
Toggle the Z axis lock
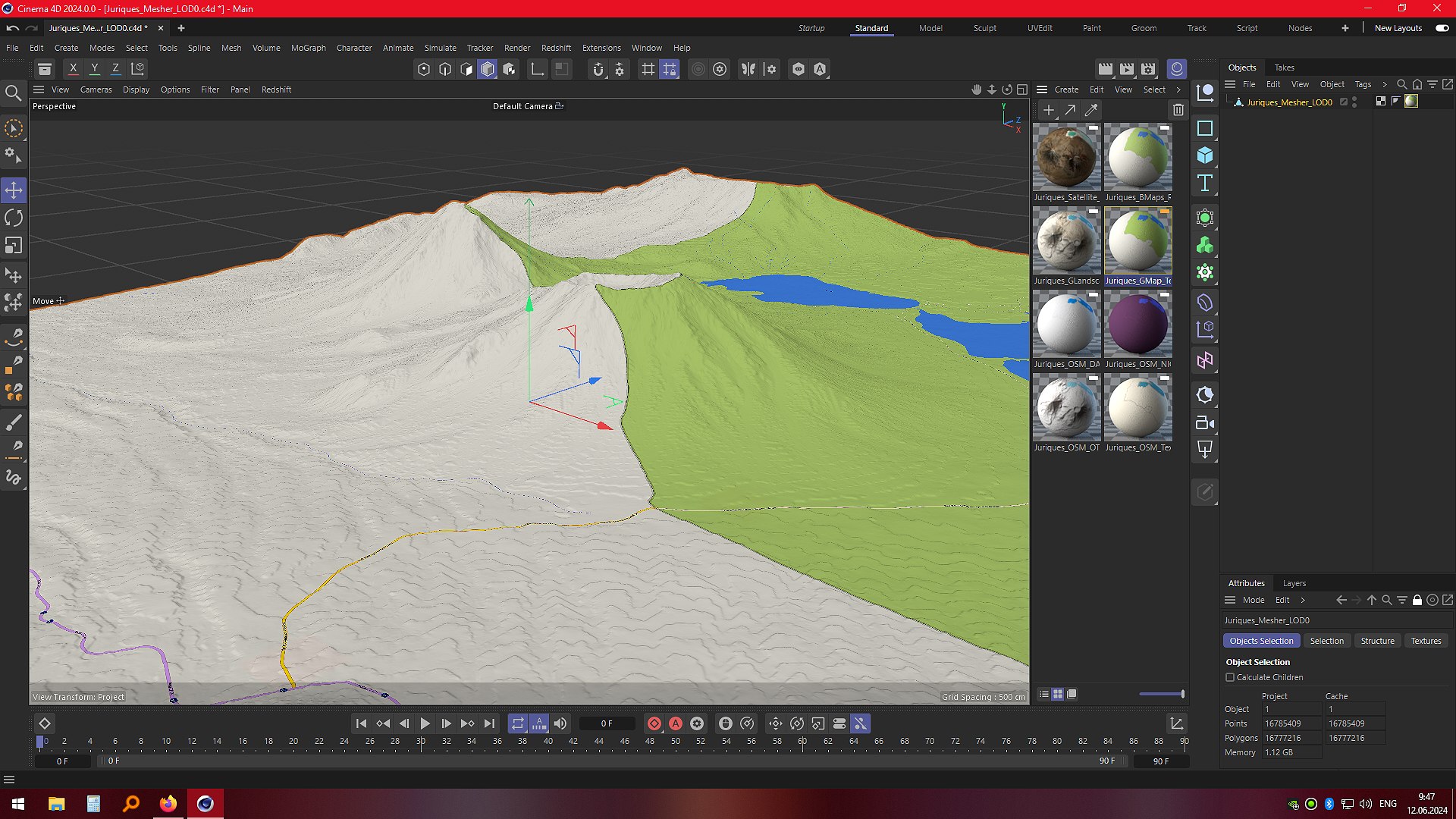(115, 69)
